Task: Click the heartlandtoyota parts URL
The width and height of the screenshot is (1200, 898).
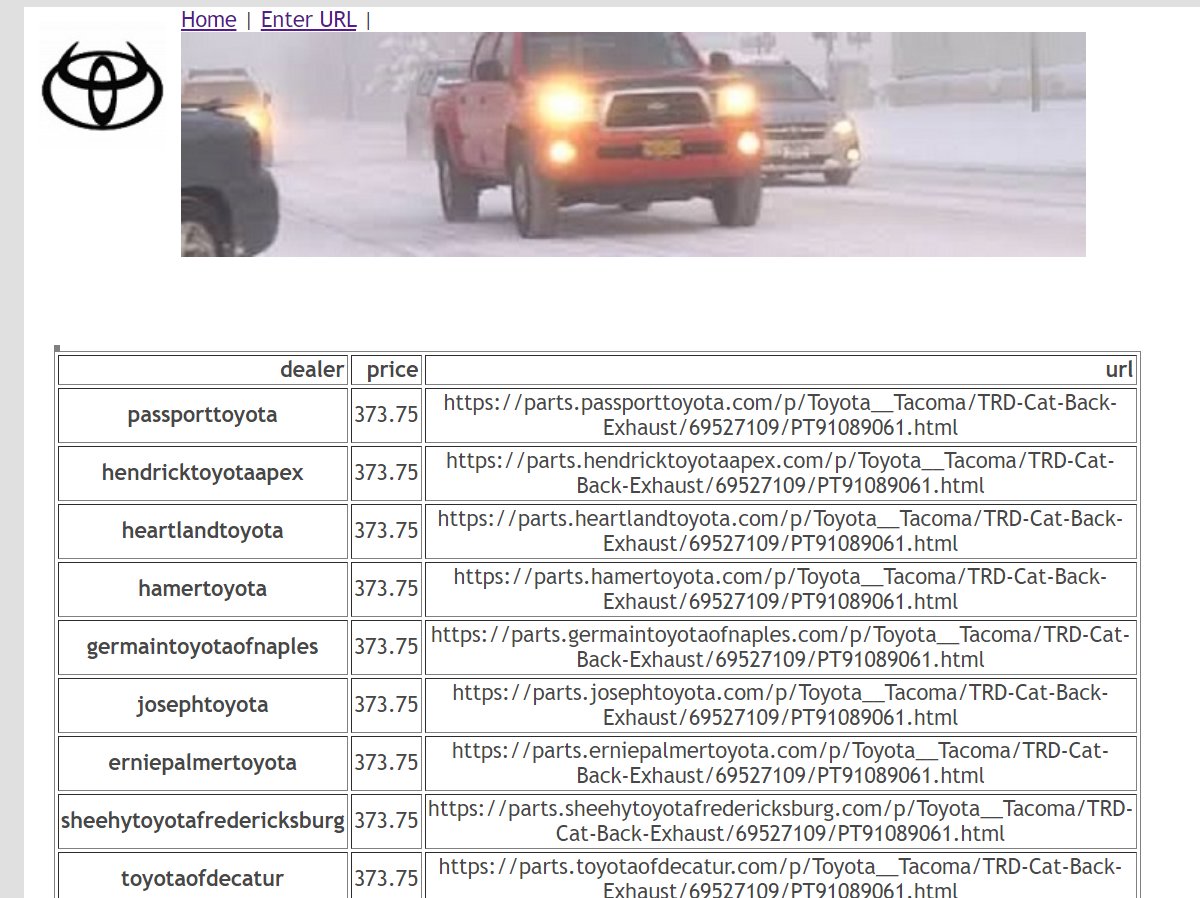Action: [x=781, y=531]
